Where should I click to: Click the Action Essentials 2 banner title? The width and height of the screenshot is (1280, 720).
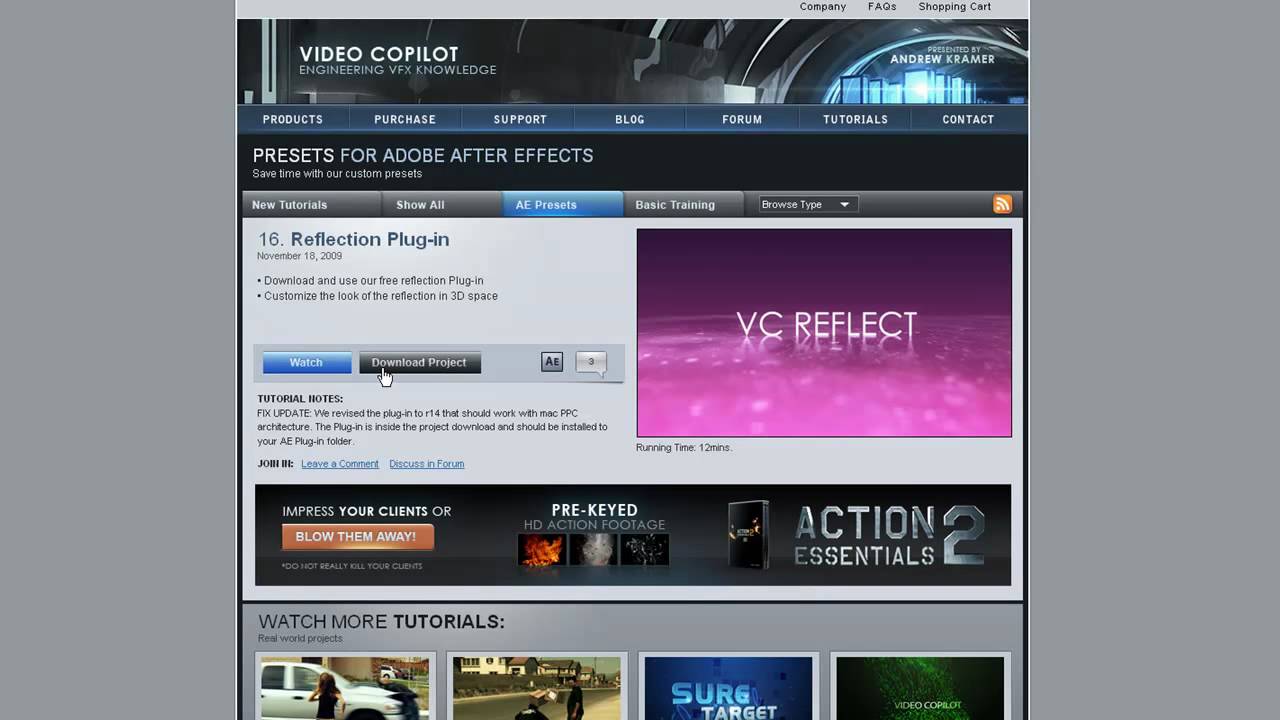(x=890, y=536)
